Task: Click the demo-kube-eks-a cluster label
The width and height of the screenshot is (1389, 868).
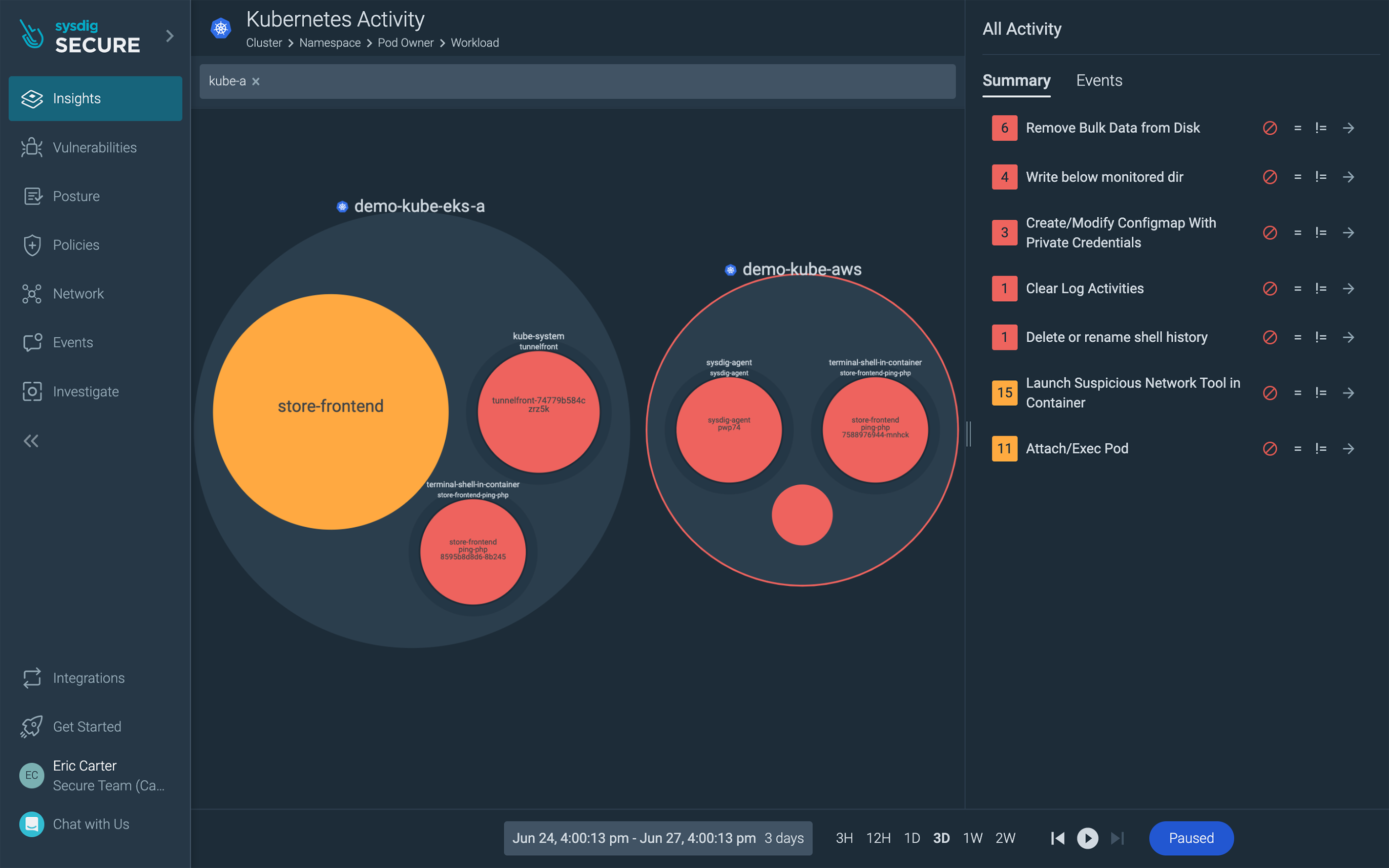Action: click(419, 206)
